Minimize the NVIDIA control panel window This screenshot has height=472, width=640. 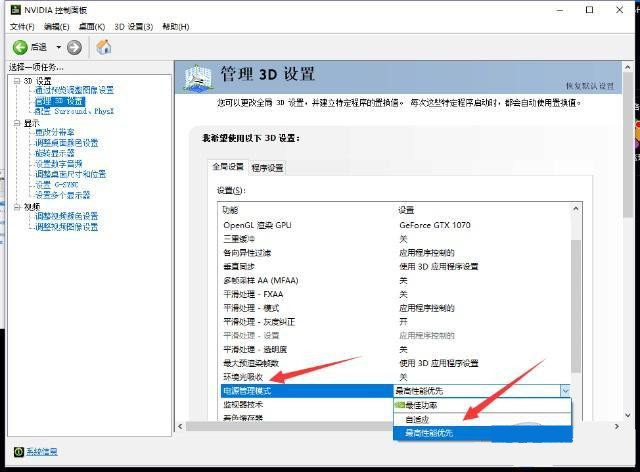click(x=560, y=10)
